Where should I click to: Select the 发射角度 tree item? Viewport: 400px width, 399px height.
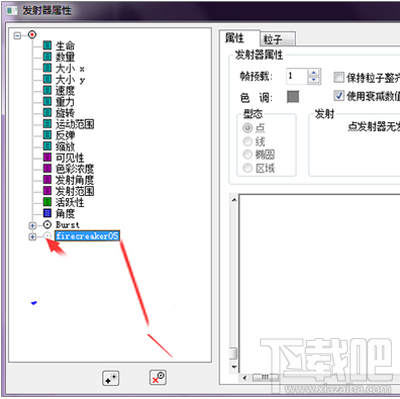tap(75, 180)
